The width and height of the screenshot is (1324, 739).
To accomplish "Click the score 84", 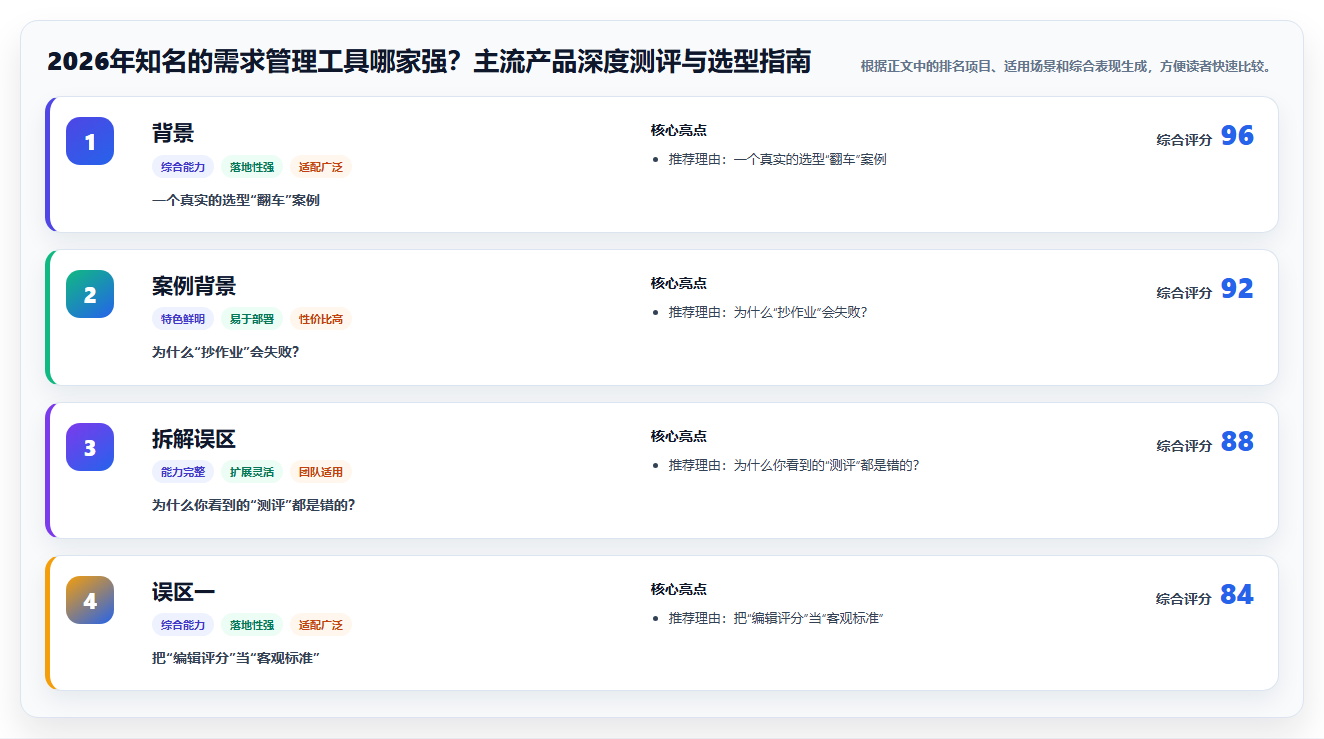I will tap(1237, 595).
